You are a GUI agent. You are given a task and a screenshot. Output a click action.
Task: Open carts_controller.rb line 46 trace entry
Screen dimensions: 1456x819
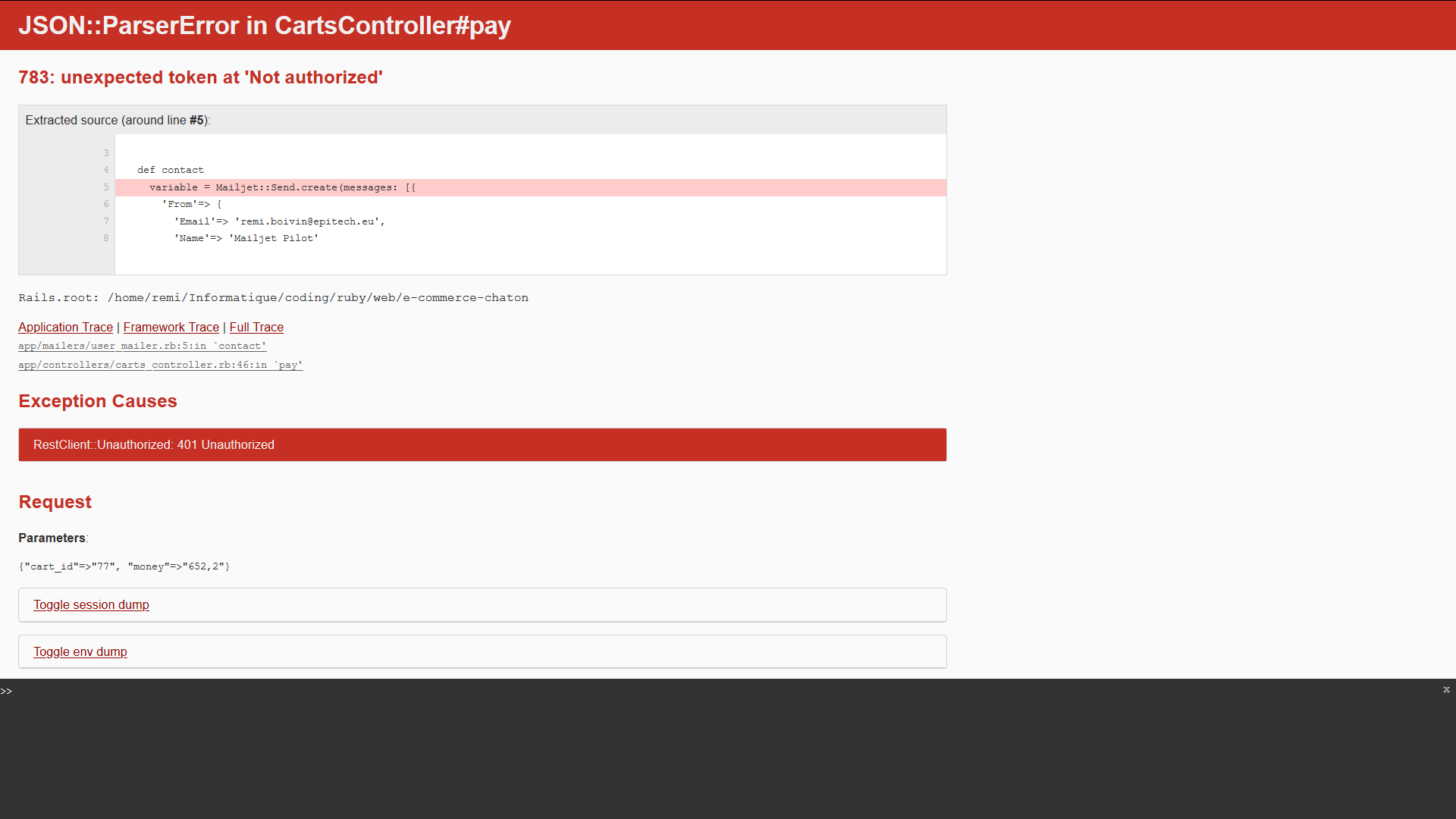160,365
